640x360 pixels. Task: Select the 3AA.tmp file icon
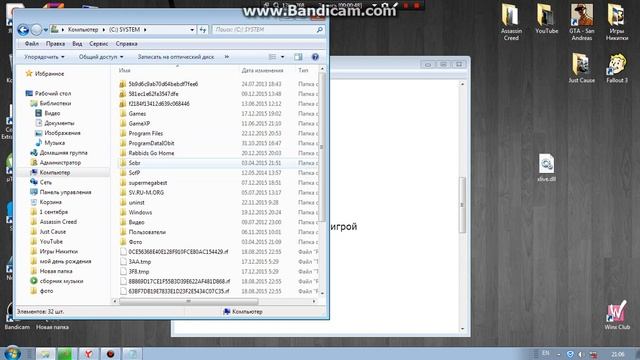pos(123,262)
